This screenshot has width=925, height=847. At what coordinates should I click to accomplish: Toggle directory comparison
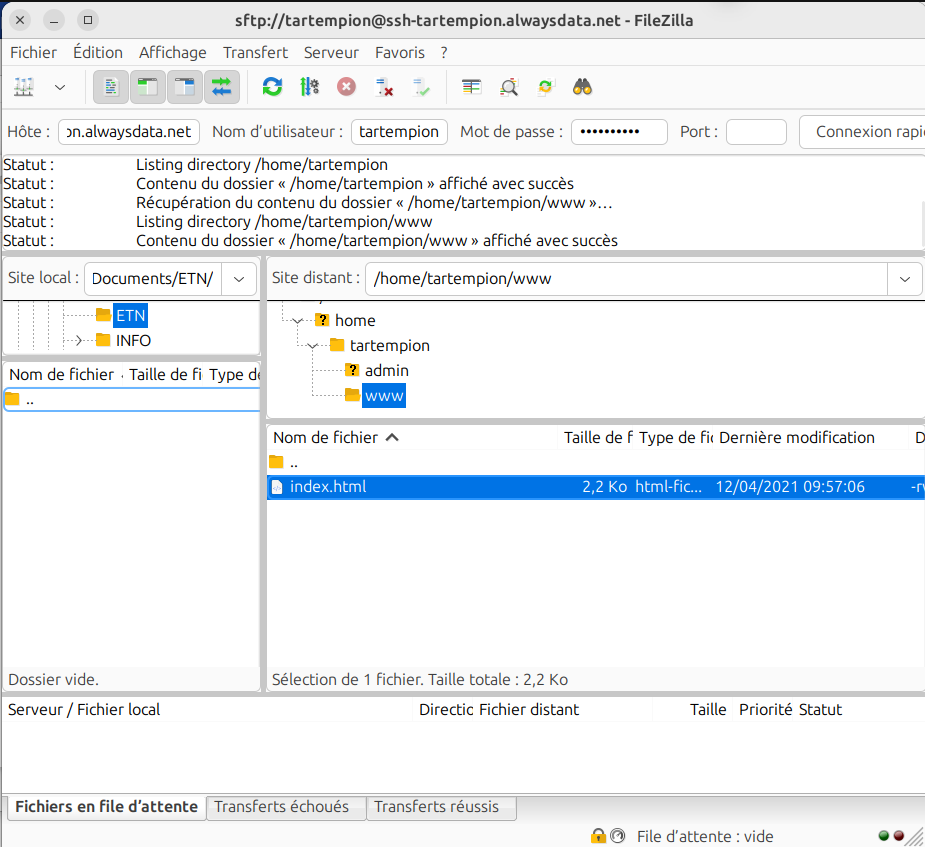point(509,88)
